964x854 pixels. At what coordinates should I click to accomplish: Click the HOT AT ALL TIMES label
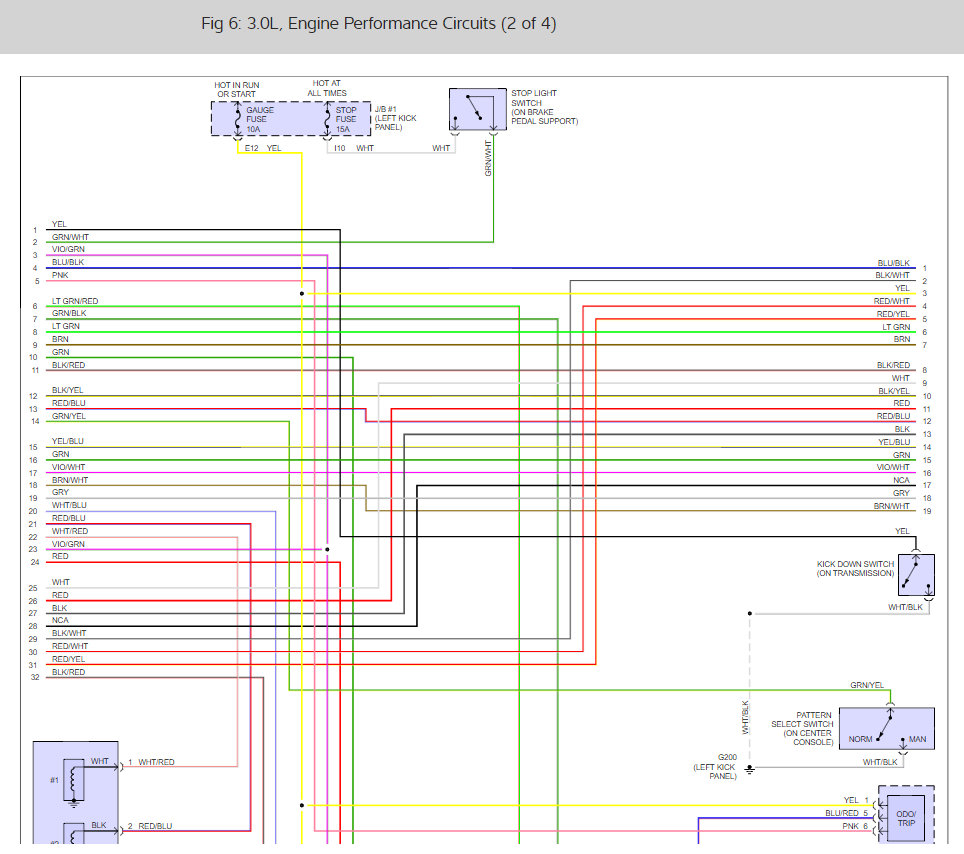[326, 88]
